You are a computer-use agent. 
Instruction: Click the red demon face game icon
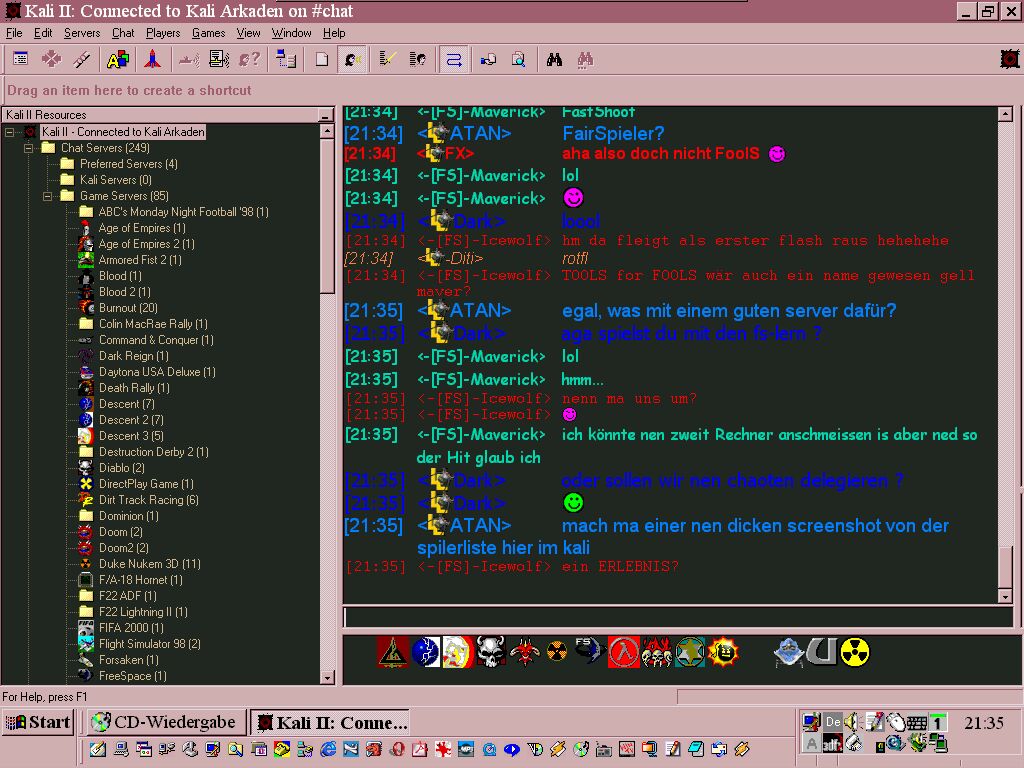click(524, 652)
